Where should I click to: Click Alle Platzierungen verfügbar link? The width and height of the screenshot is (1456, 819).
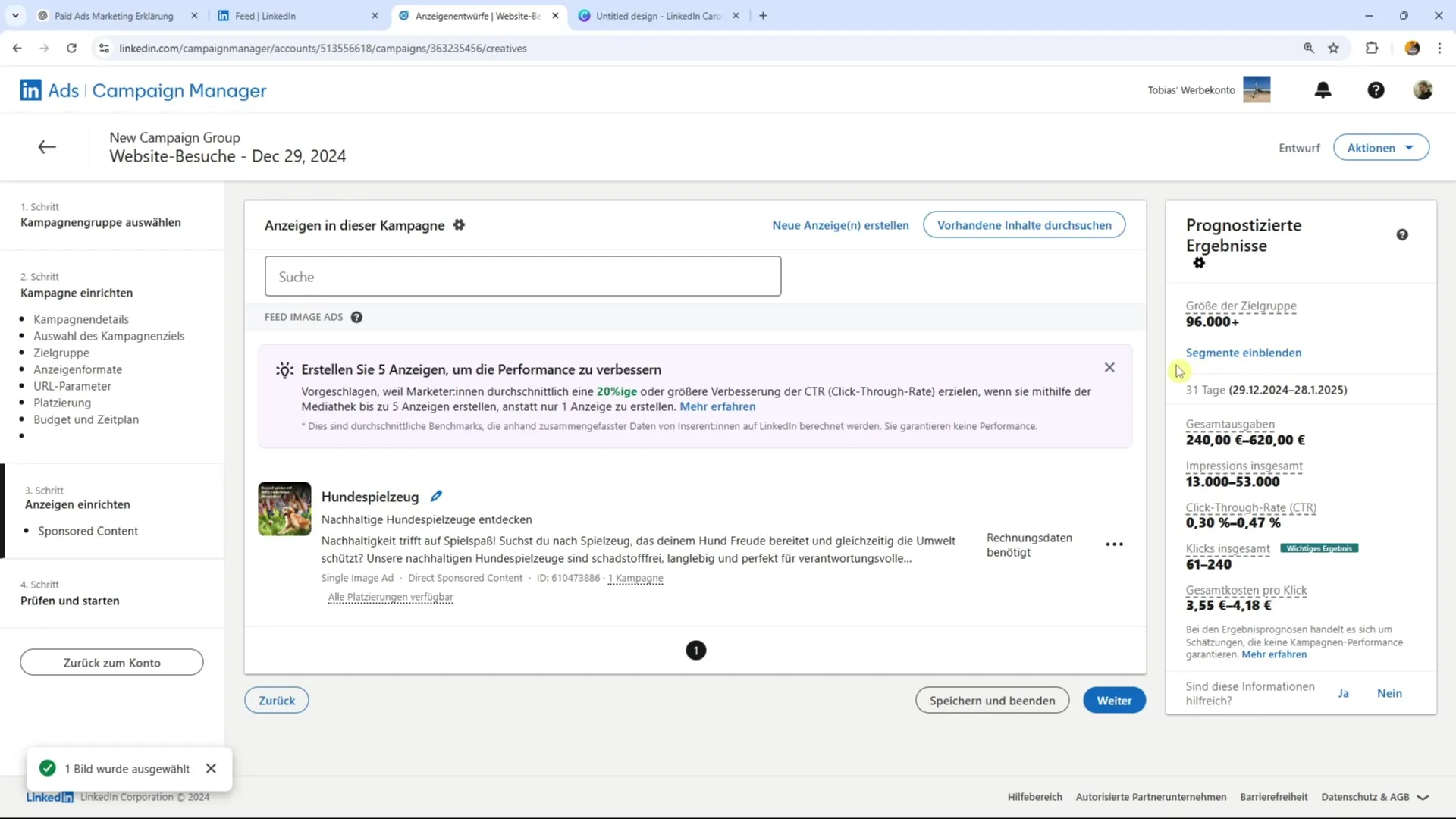tap(391, 597)
